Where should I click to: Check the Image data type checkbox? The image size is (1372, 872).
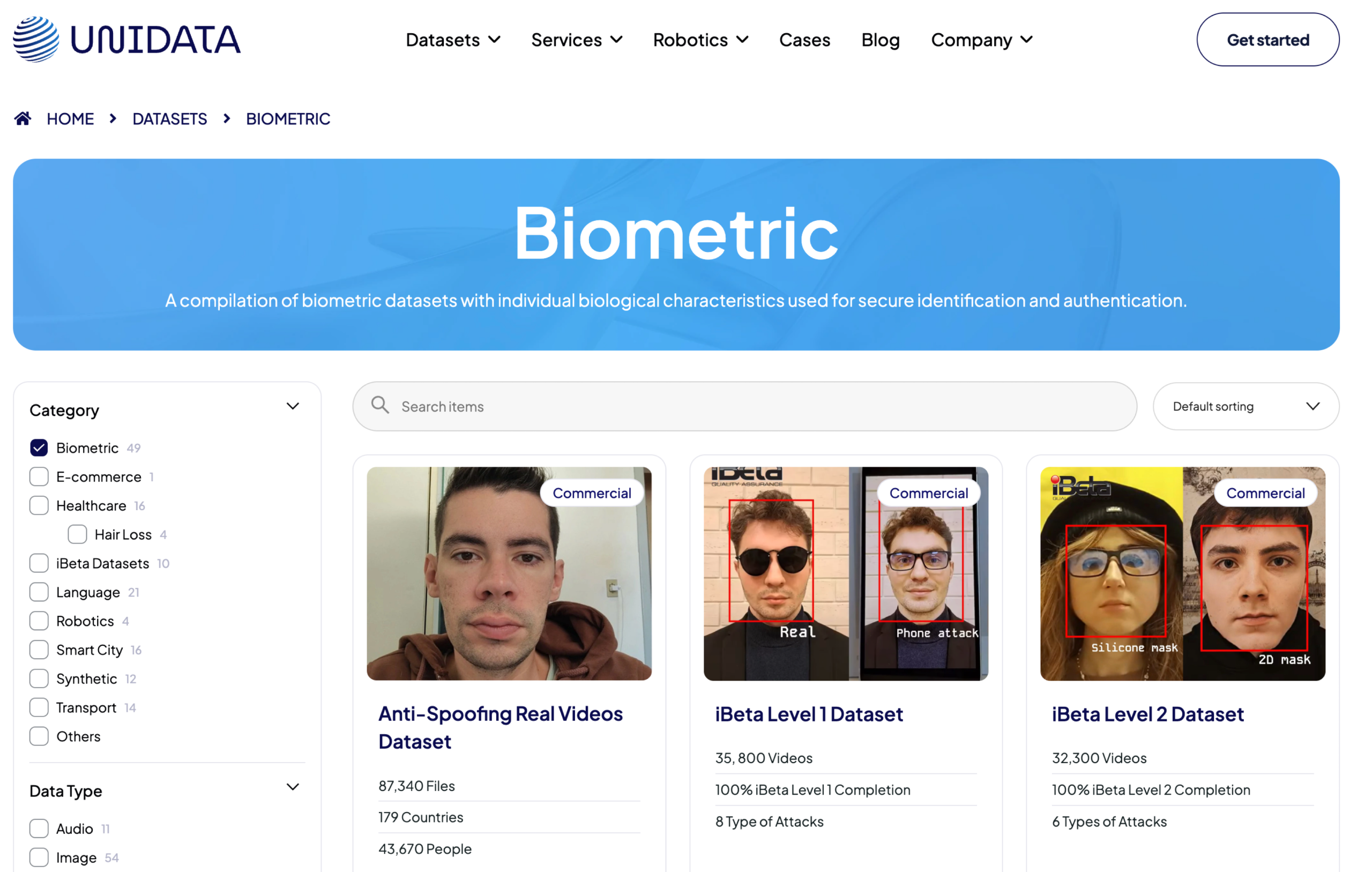[39, 858]
